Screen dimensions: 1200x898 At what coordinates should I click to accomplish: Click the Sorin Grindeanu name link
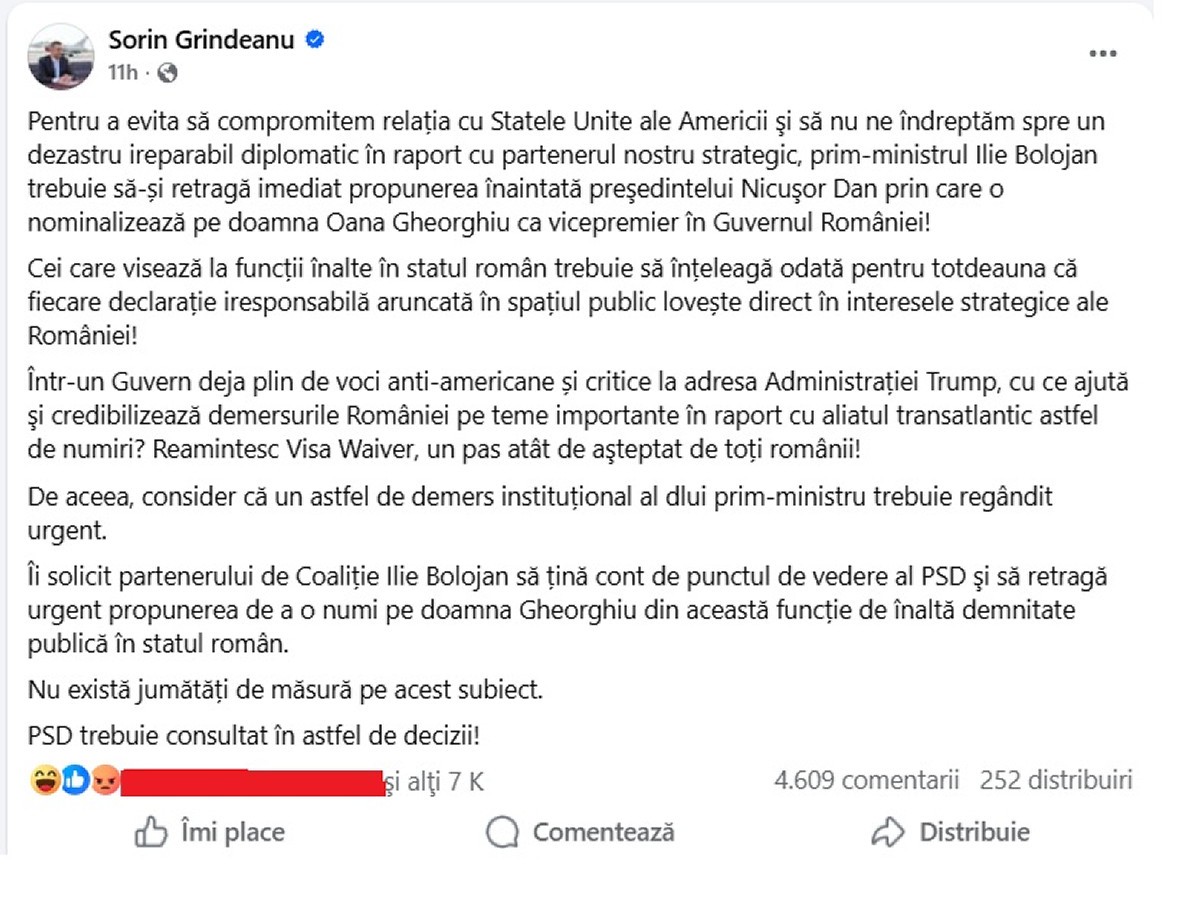tap(202, 40)
